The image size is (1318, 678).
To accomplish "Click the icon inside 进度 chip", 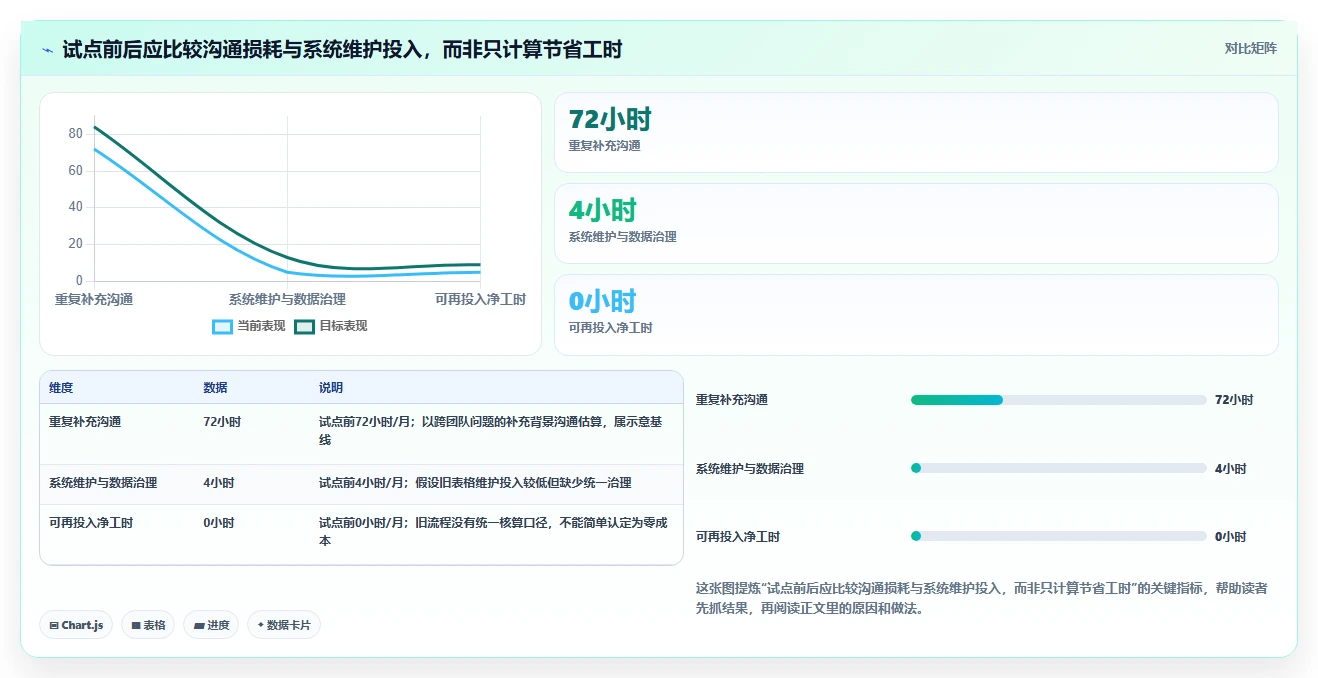I will (199, 626).
